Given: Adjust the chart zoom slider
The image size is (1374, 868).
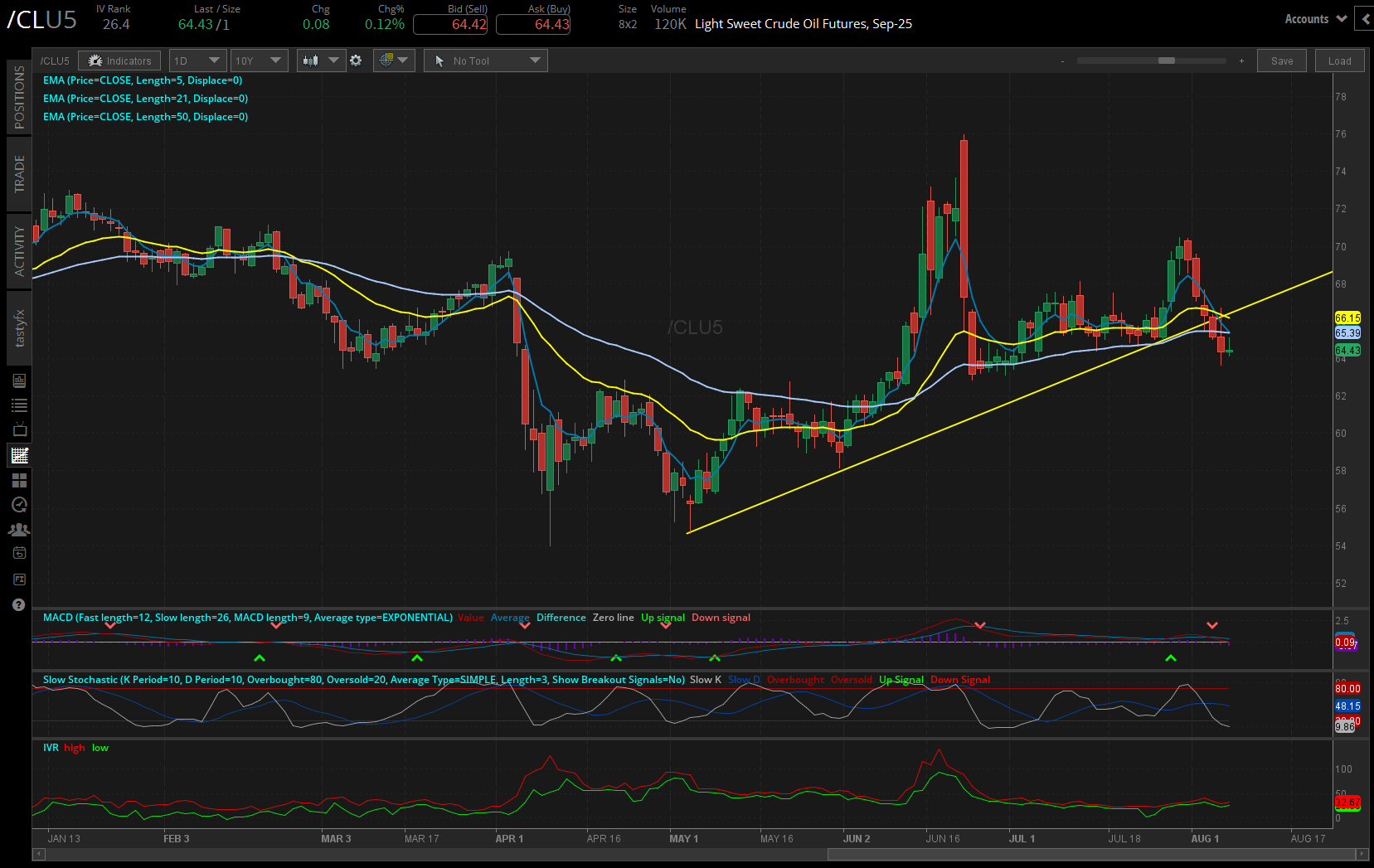Looking at the screenshot, I should [1168, 61].
